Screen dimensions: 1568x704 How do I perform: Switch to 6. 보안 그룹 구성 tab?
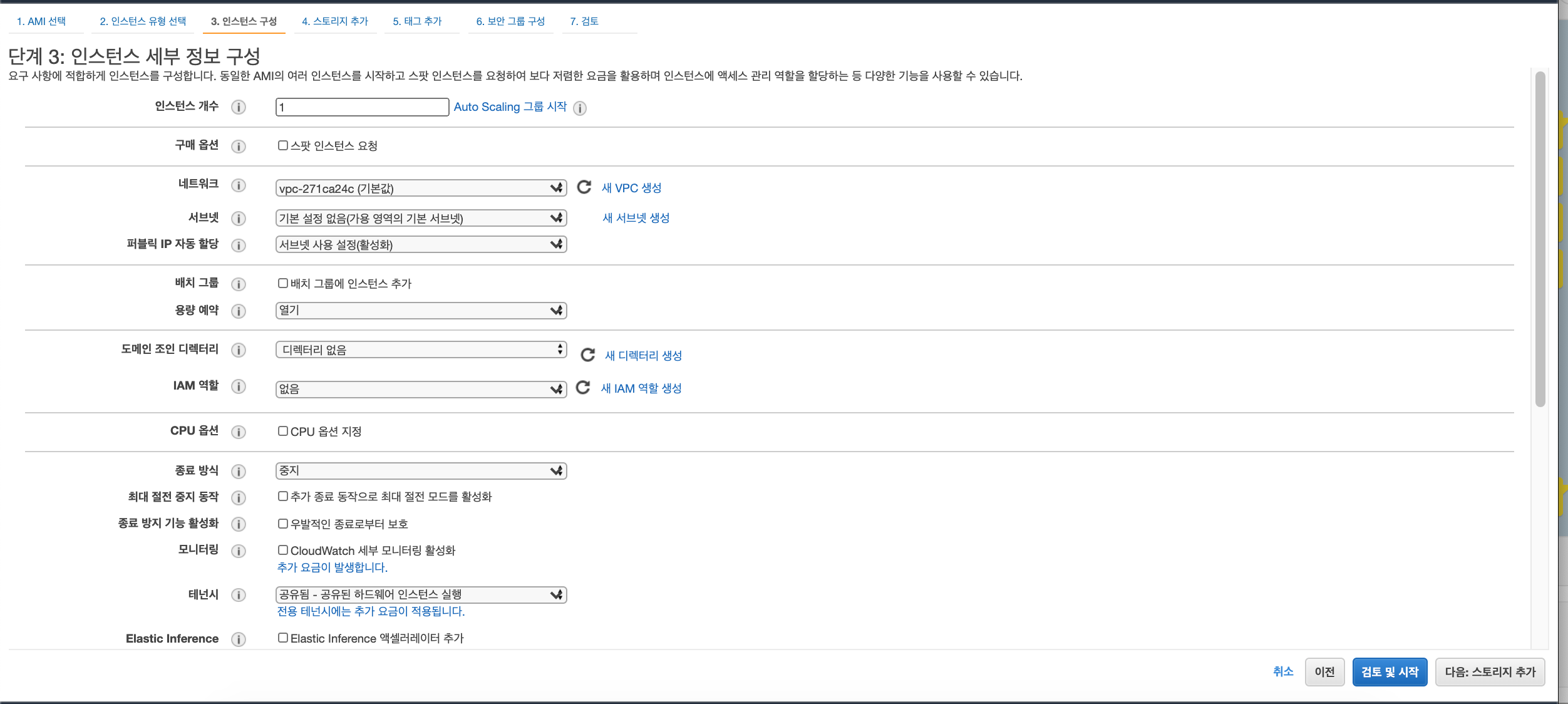point(510,21)
